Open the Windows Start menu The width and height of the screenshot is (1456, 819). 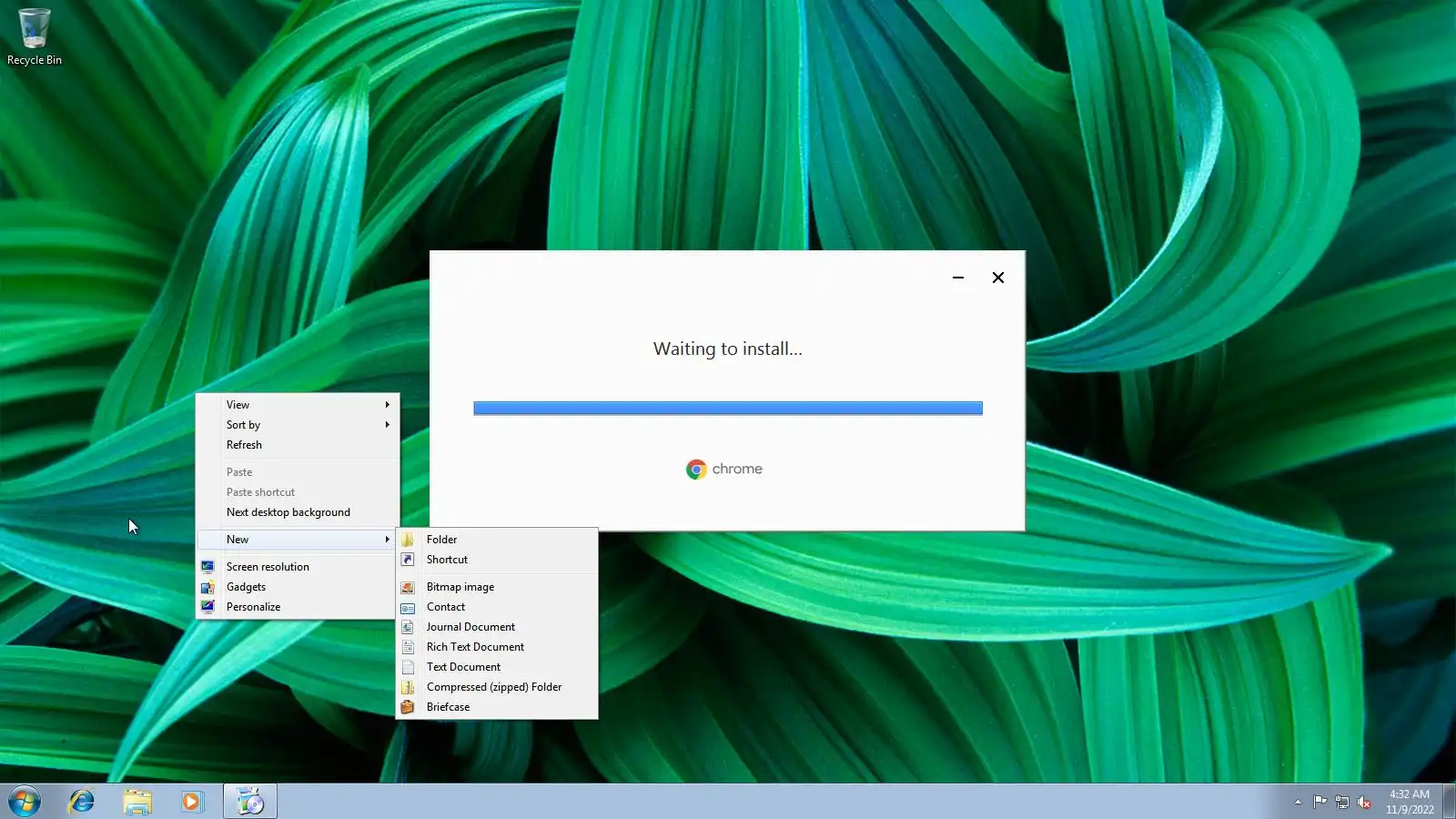click(25, 802)
